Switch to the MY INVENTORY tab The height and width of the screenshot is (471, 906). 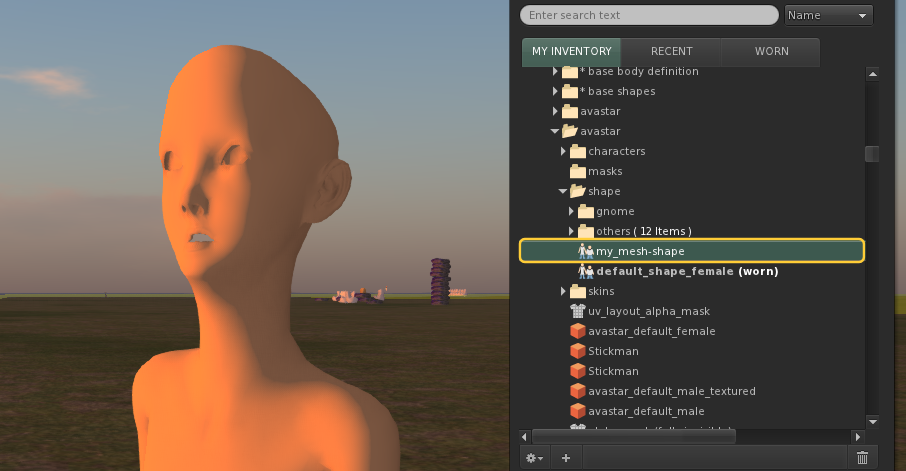pos(571,51)
